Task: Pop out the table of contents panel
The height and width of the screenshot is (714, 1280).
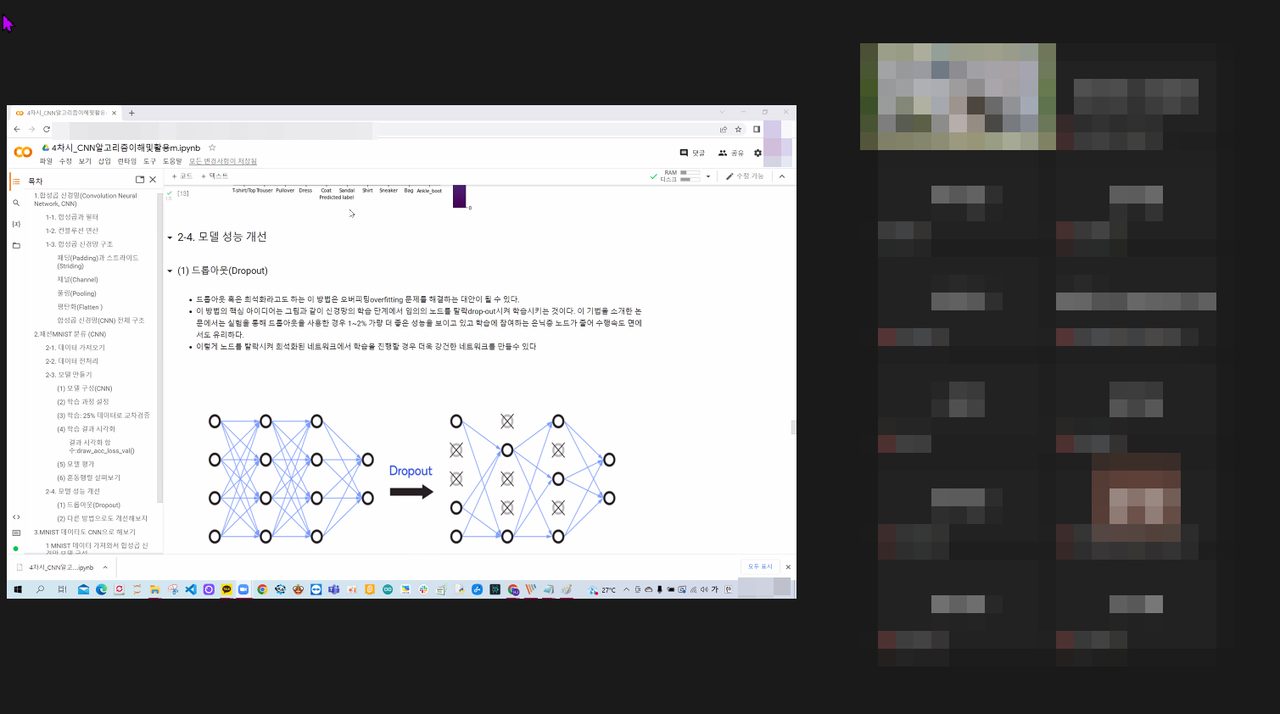Action: [140, 180]
